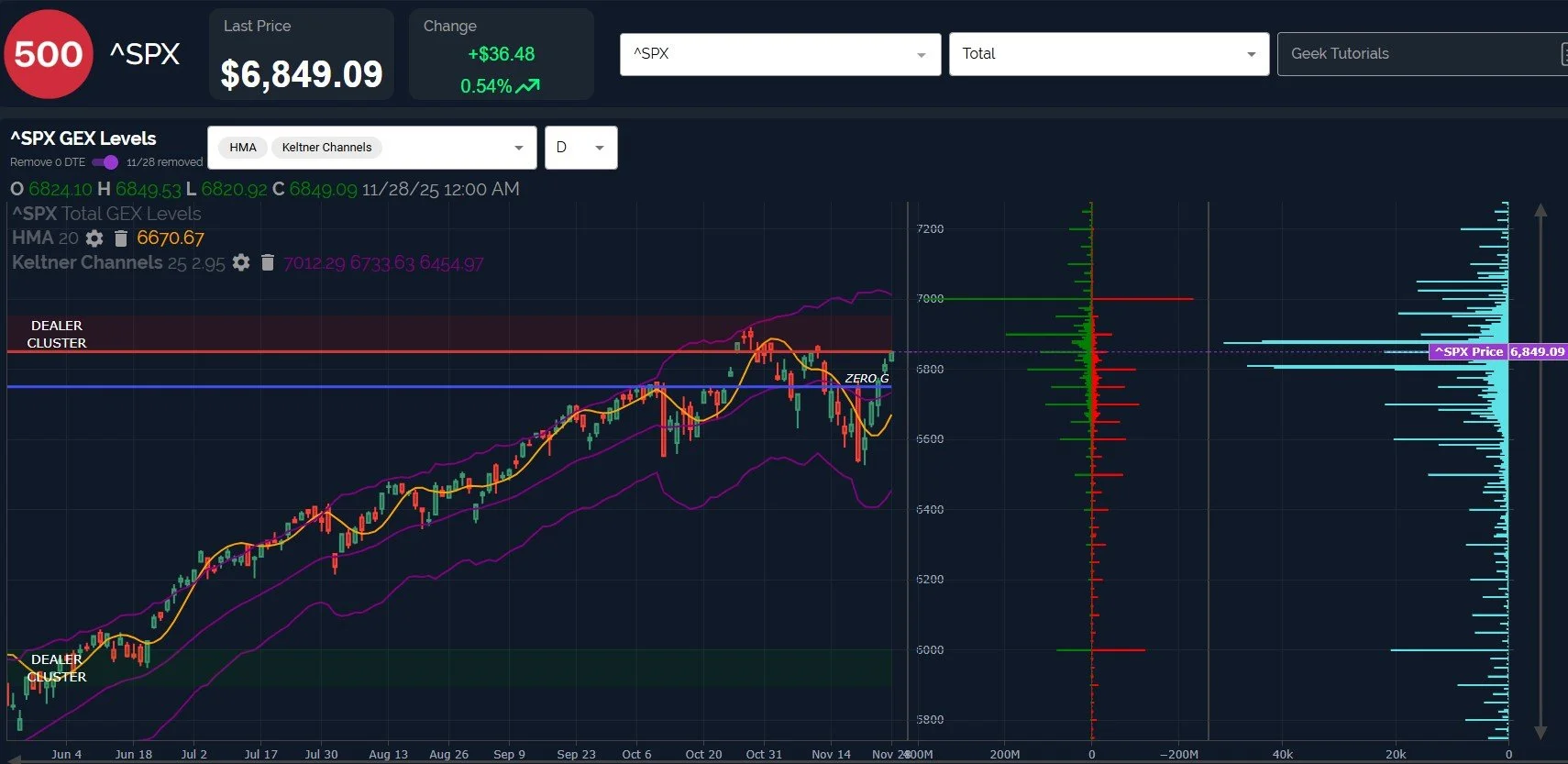Click the lower DEALER CLUSTER label
1568x764 pixels.
coord(57,668)
